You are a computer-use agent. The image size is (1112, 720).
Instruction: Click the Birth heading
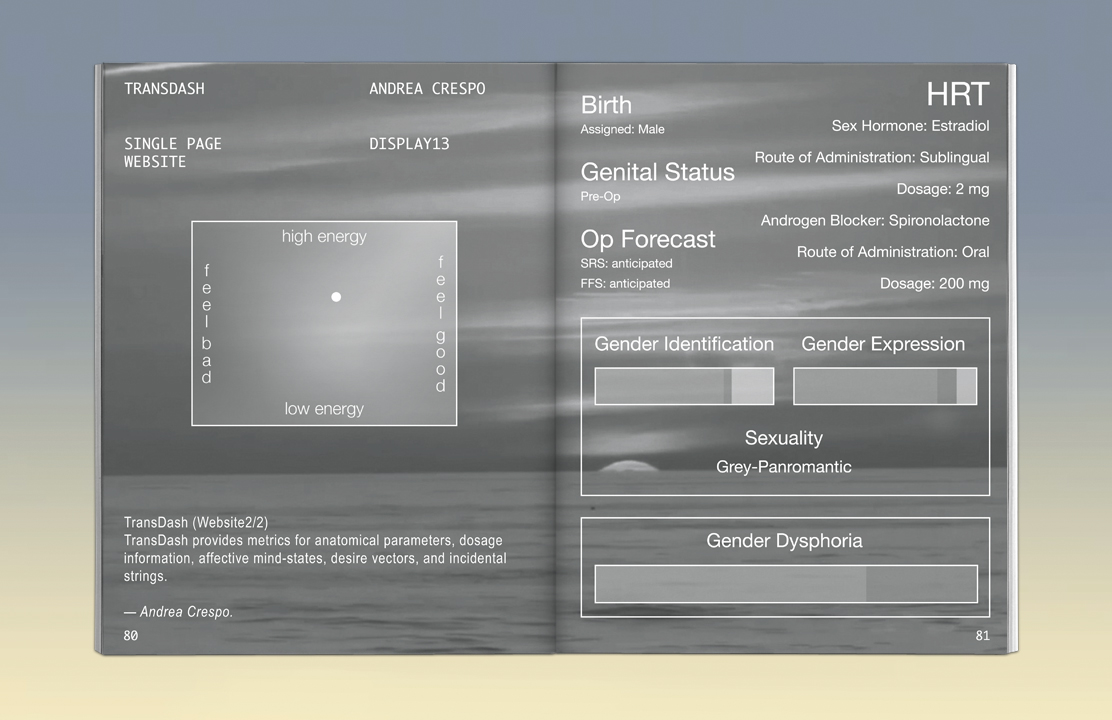coord(606,105)
